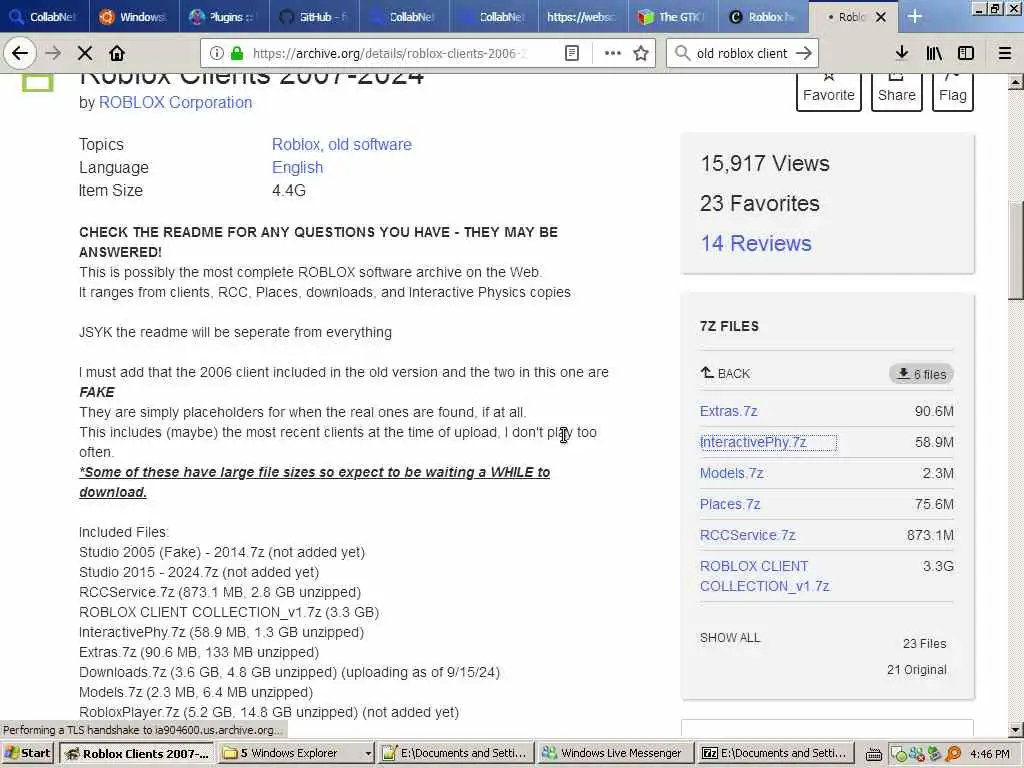Viewport: 1024px width, 768px height.
Task: Open ROBLOX Corporation author link
Action: click(x=175, y=103)
